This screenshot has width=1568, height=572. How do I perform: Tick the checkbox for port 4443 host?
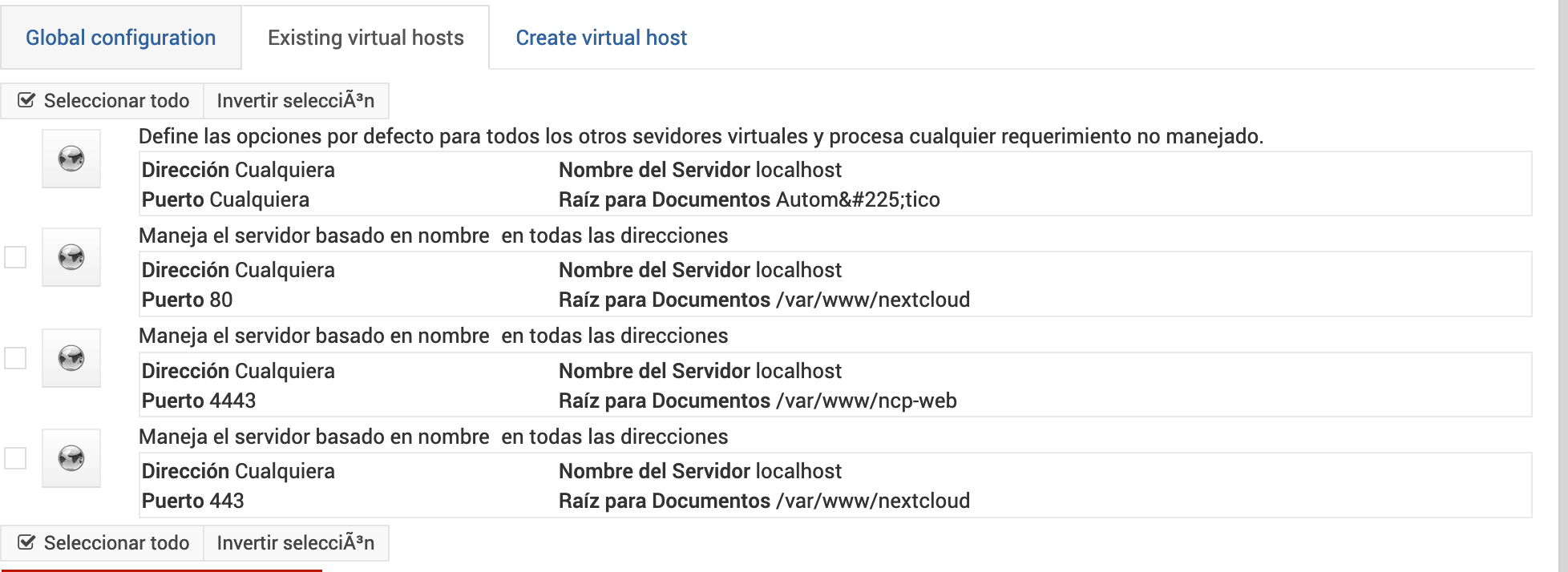15,357
